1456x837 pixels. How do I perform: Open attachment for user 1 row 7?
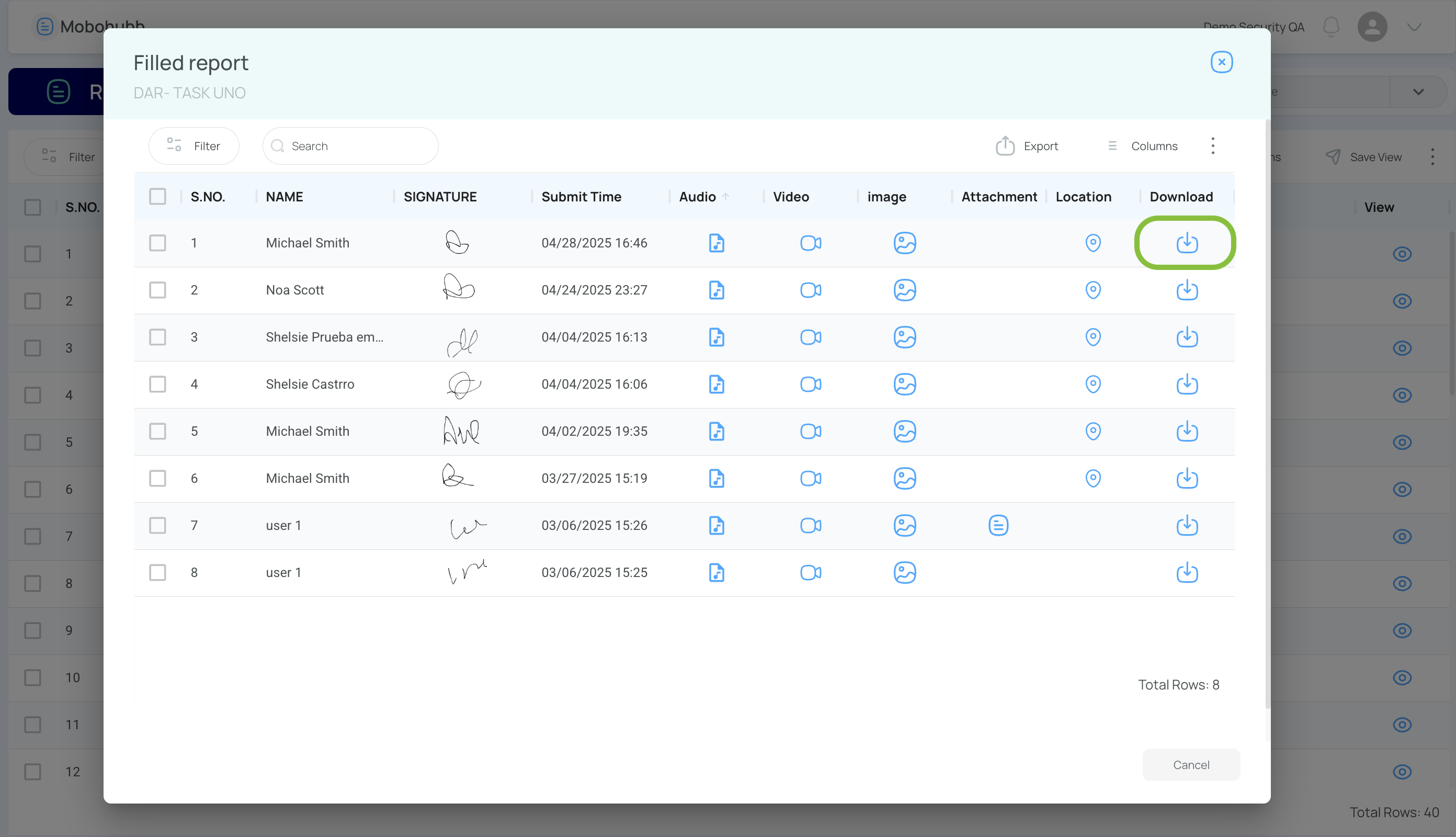pyautogui.click(x=998, y=525)
